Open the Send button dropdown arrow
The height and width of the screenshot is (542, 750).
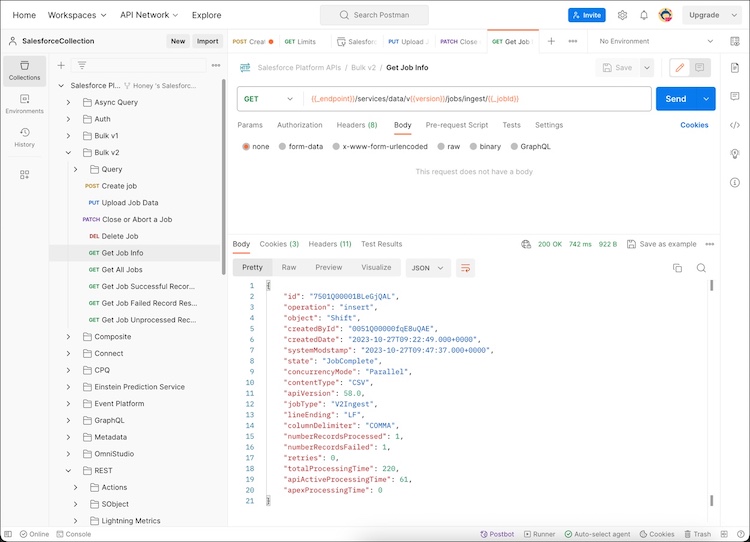(706, 99)
